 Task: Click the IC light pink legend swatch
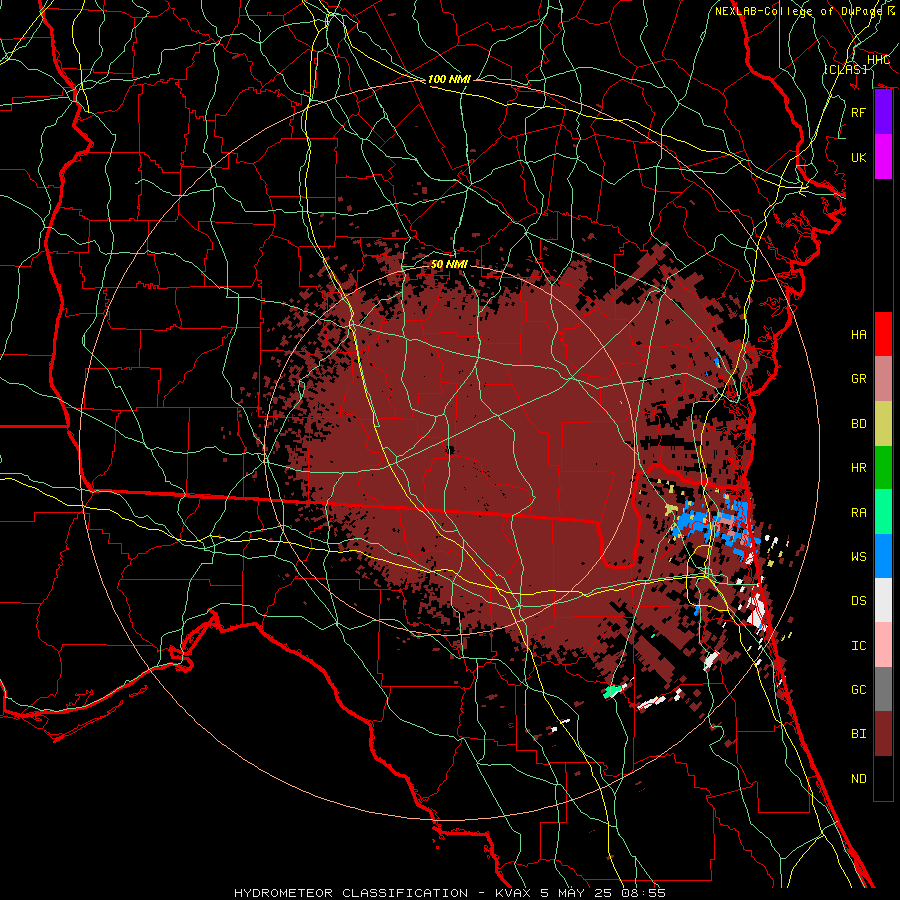pos(883,645)
